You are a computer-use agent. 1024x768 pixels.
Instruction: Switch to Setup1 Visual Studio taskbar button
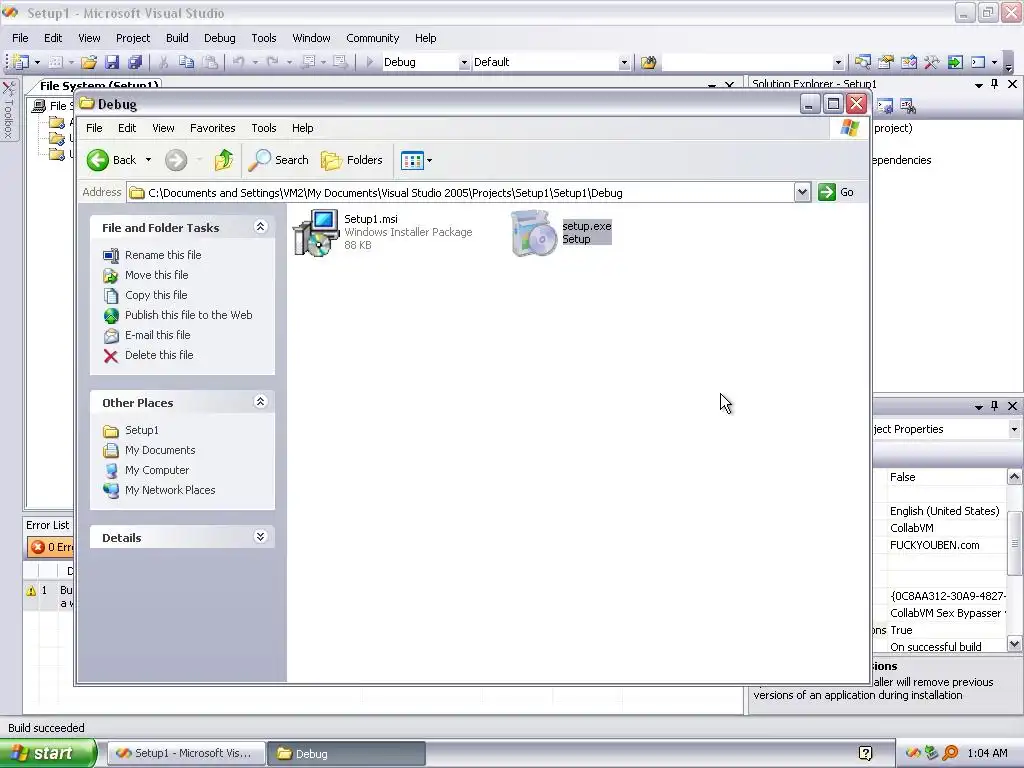186,753
